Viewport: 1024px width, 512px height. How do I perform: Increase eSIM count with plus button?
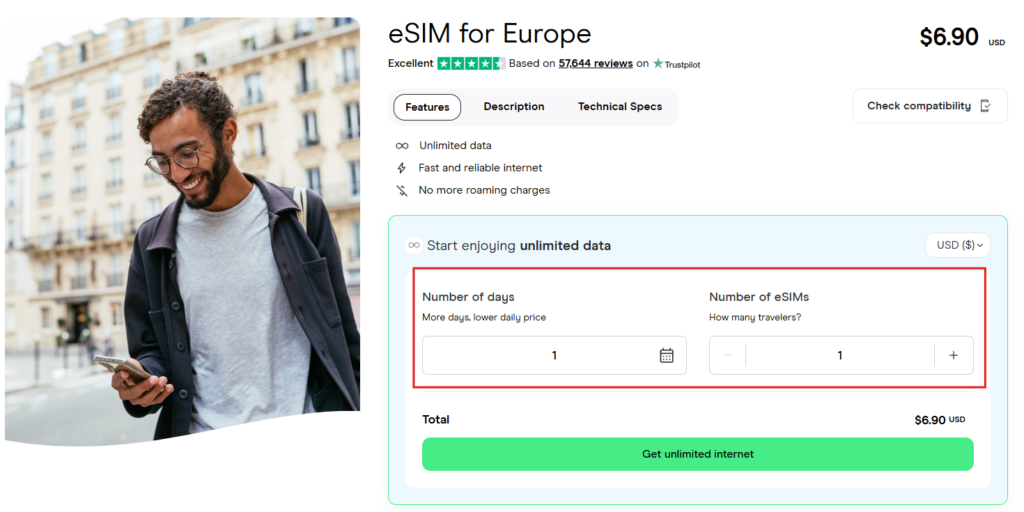(x=953, y=355)
